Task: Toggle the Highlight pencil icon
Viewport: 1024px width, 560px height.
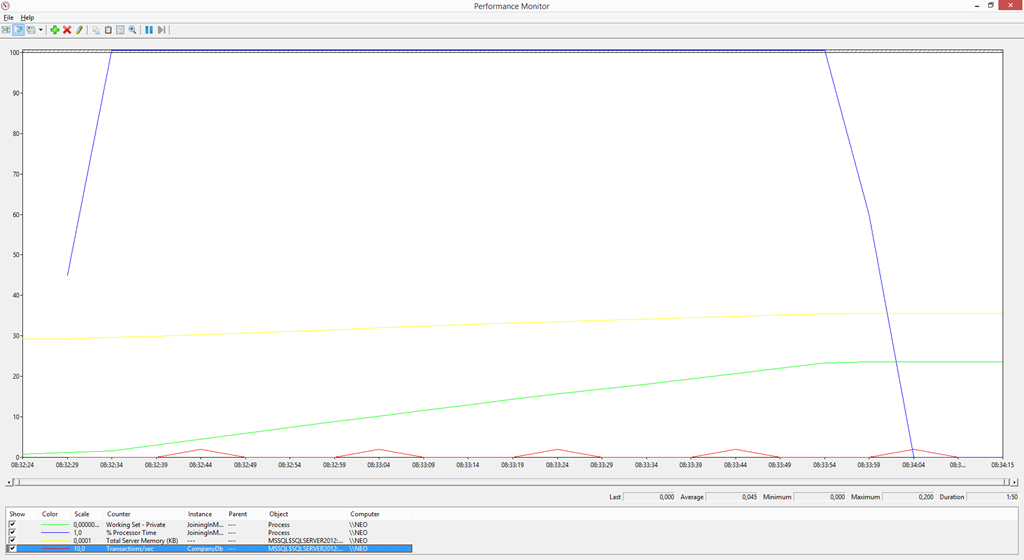Action: click(79, 30)
